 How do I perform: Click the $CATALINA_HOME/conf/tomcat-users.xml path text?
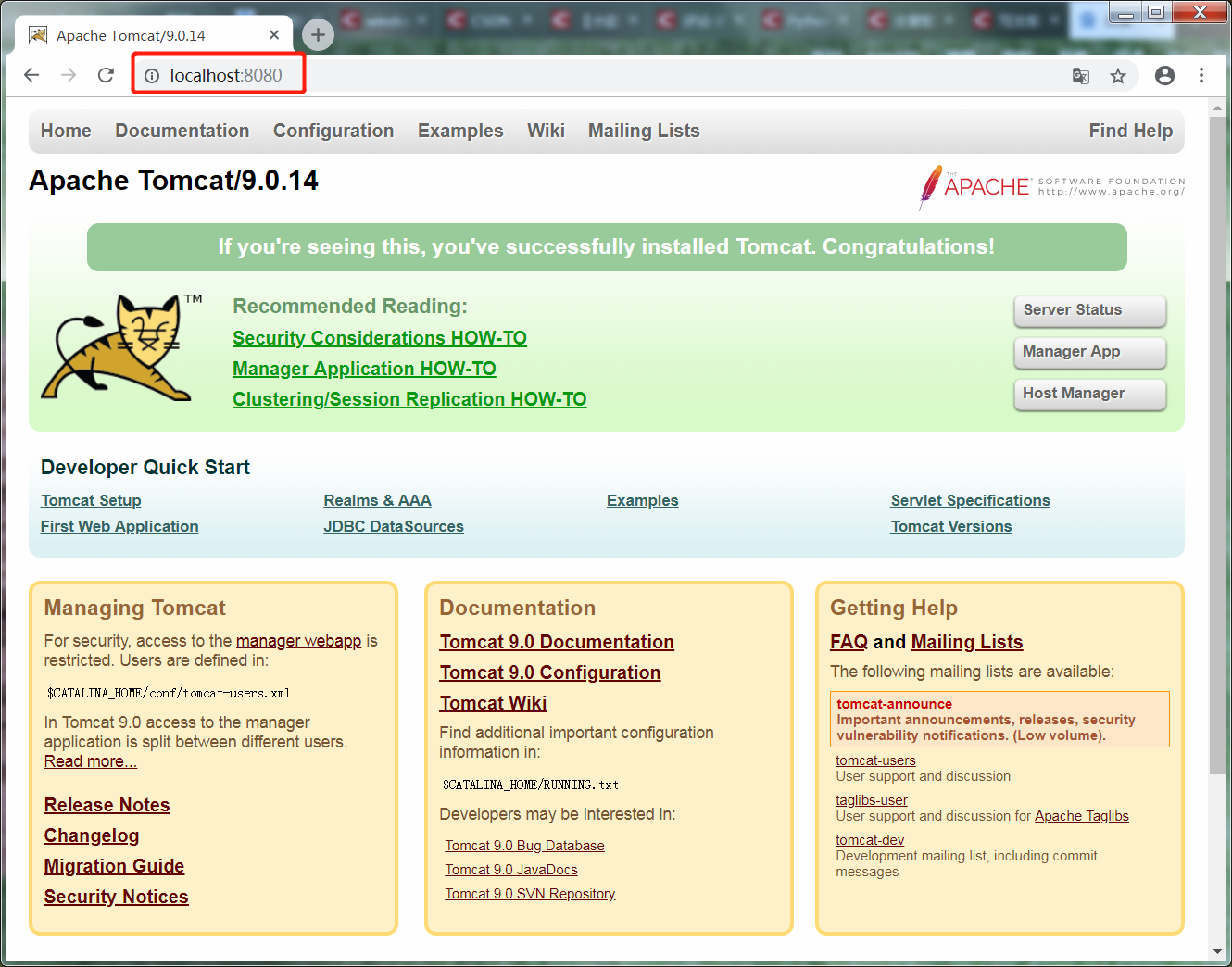[169, 693]
